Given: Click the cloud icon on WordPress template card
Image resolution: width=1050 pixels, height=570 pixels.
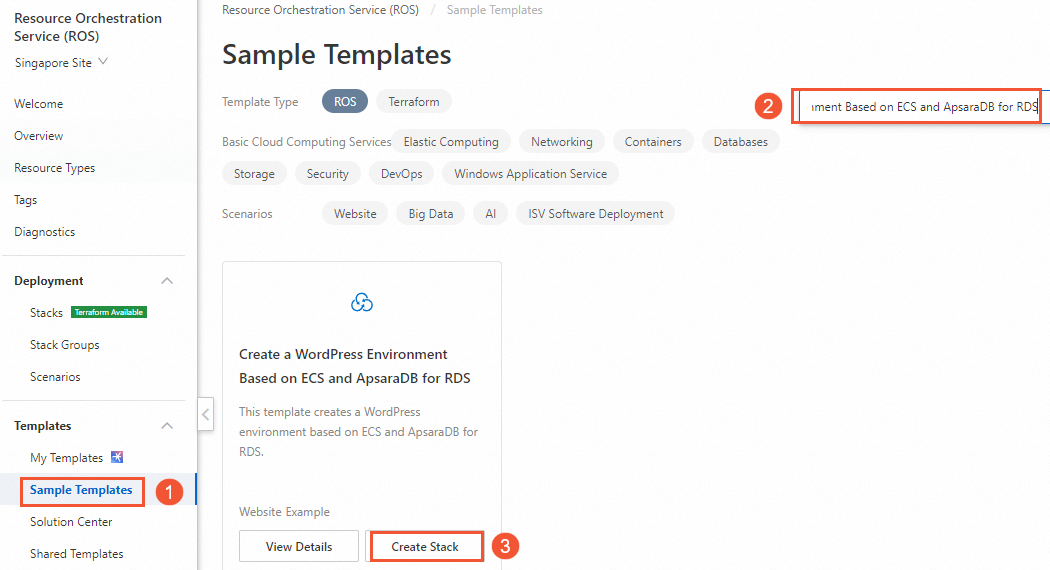Looking at the screenshot, I should click(x=362, y=302).
